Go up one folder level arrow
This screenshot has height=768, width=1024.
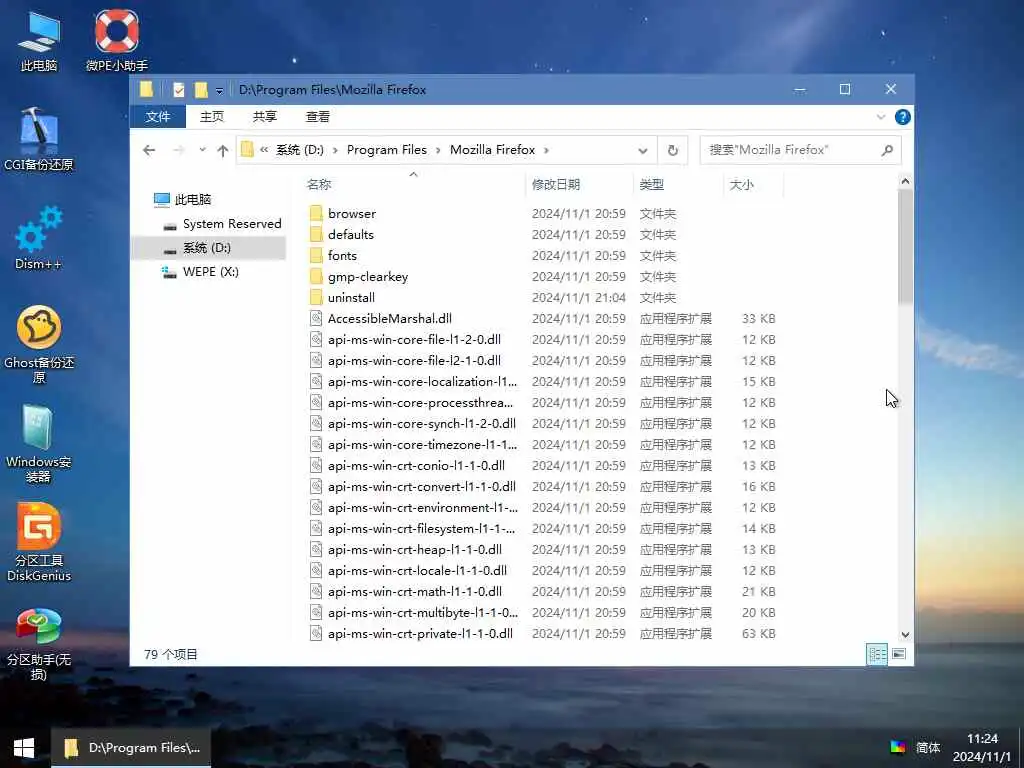coord(223,150)
